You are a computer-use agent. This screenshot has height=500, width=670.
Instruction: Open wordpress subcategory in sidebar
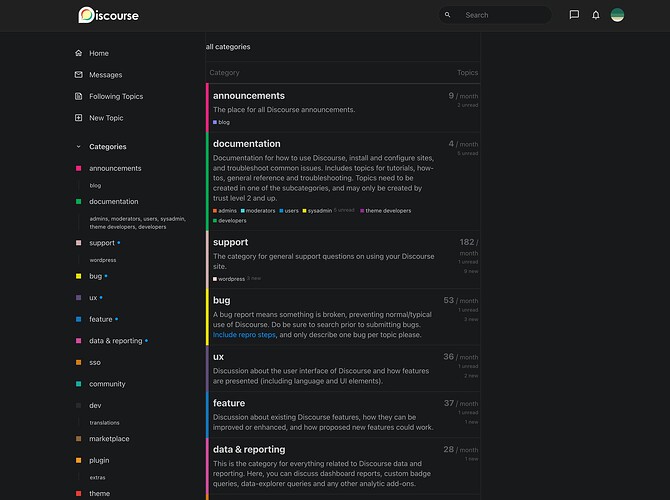[x=103, y=260]
